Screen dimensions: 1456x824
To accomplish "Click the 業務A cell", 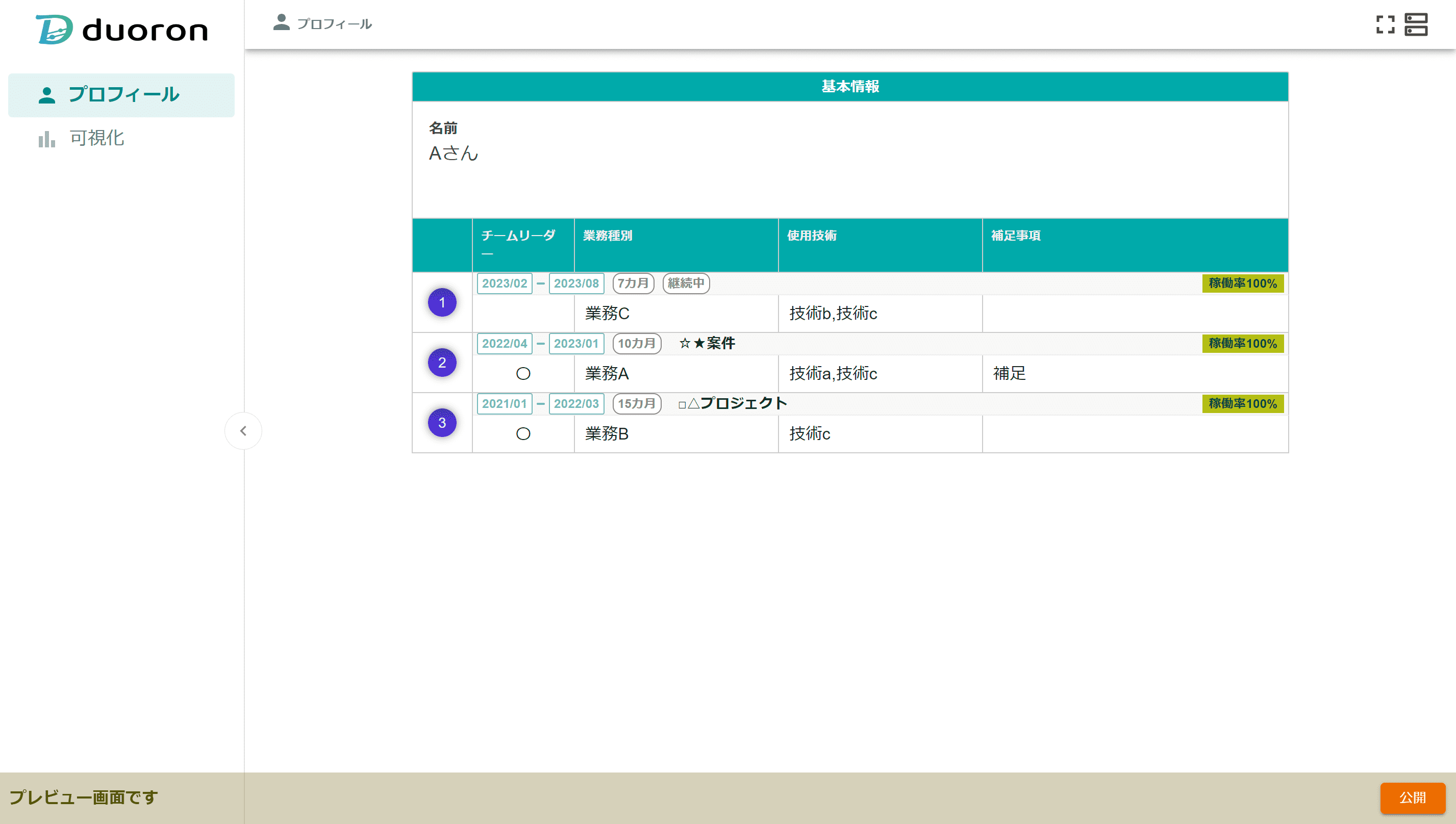I will coord(676,374).
